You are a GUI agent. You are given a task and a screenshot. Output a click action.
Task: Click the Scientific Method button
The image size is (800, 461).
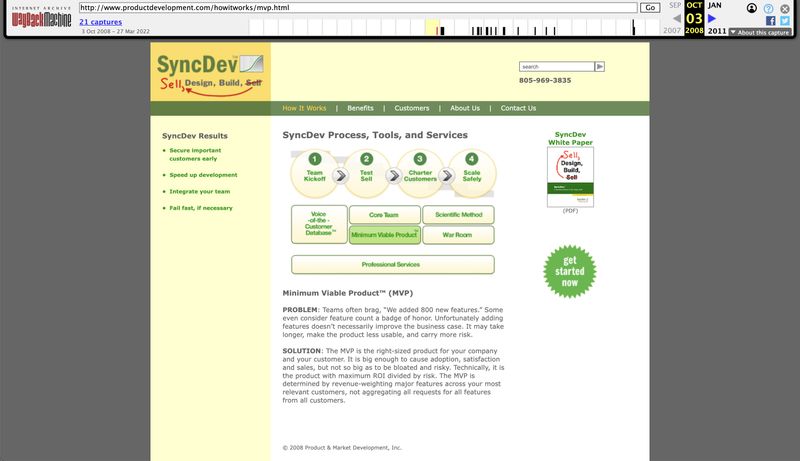(x=458, y=215)
